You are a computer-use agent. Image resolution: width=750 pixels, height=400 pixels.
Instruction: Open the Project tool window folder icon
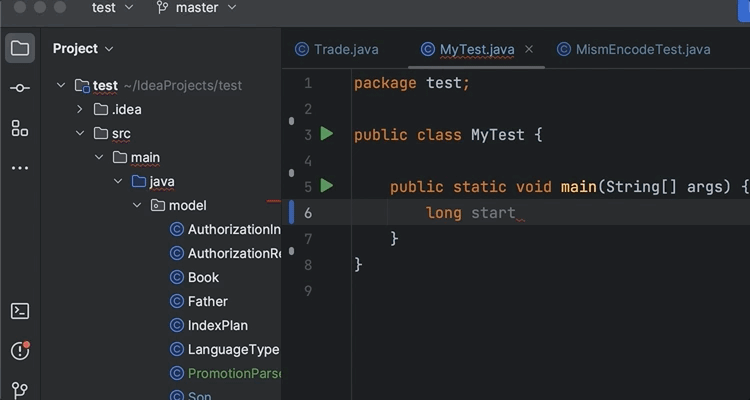20,48
